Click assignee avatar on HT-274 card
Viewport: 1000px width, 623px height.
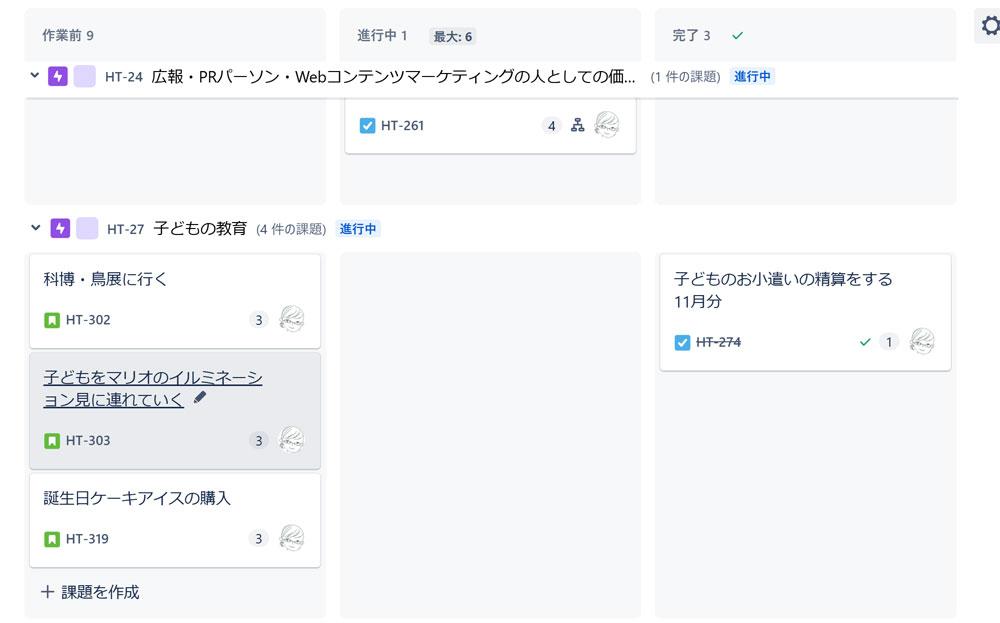(922, 341)
